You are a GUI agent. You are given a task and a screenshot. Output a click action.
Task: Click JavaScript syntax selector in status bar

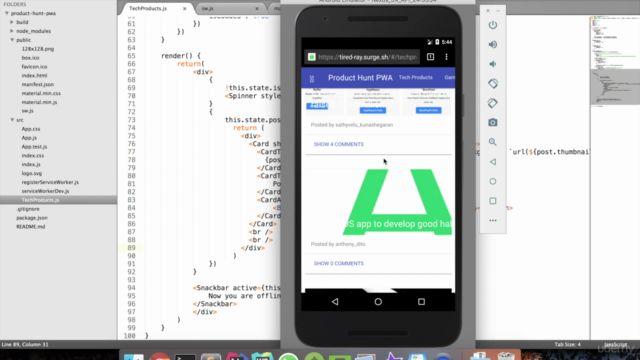(x=616, y=344)
